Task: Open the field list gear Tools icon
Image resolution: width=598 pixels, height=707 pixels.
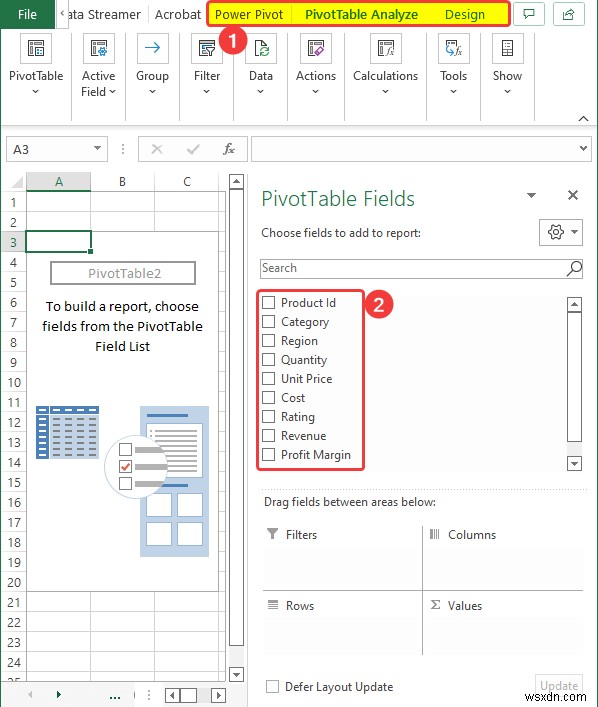Action: point(561,232)
